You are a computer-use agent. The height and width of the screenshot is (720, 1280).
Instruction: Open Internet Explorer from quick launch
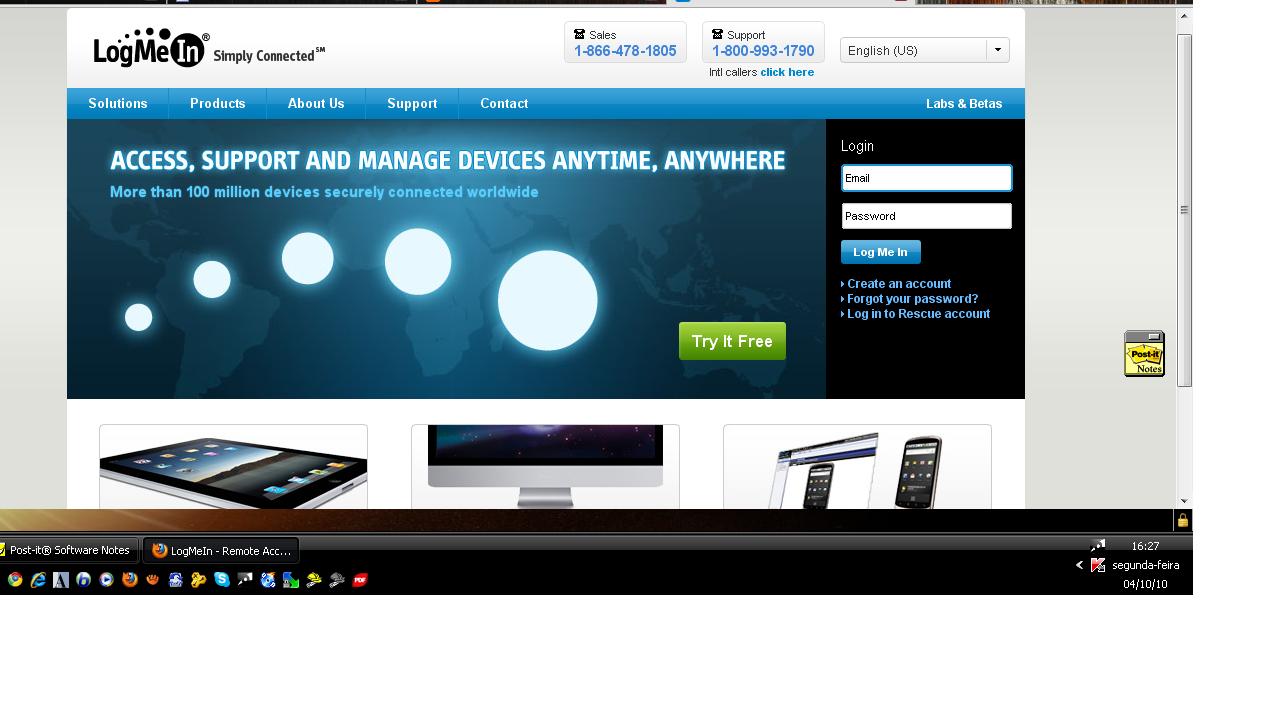[x=38, y=579]
